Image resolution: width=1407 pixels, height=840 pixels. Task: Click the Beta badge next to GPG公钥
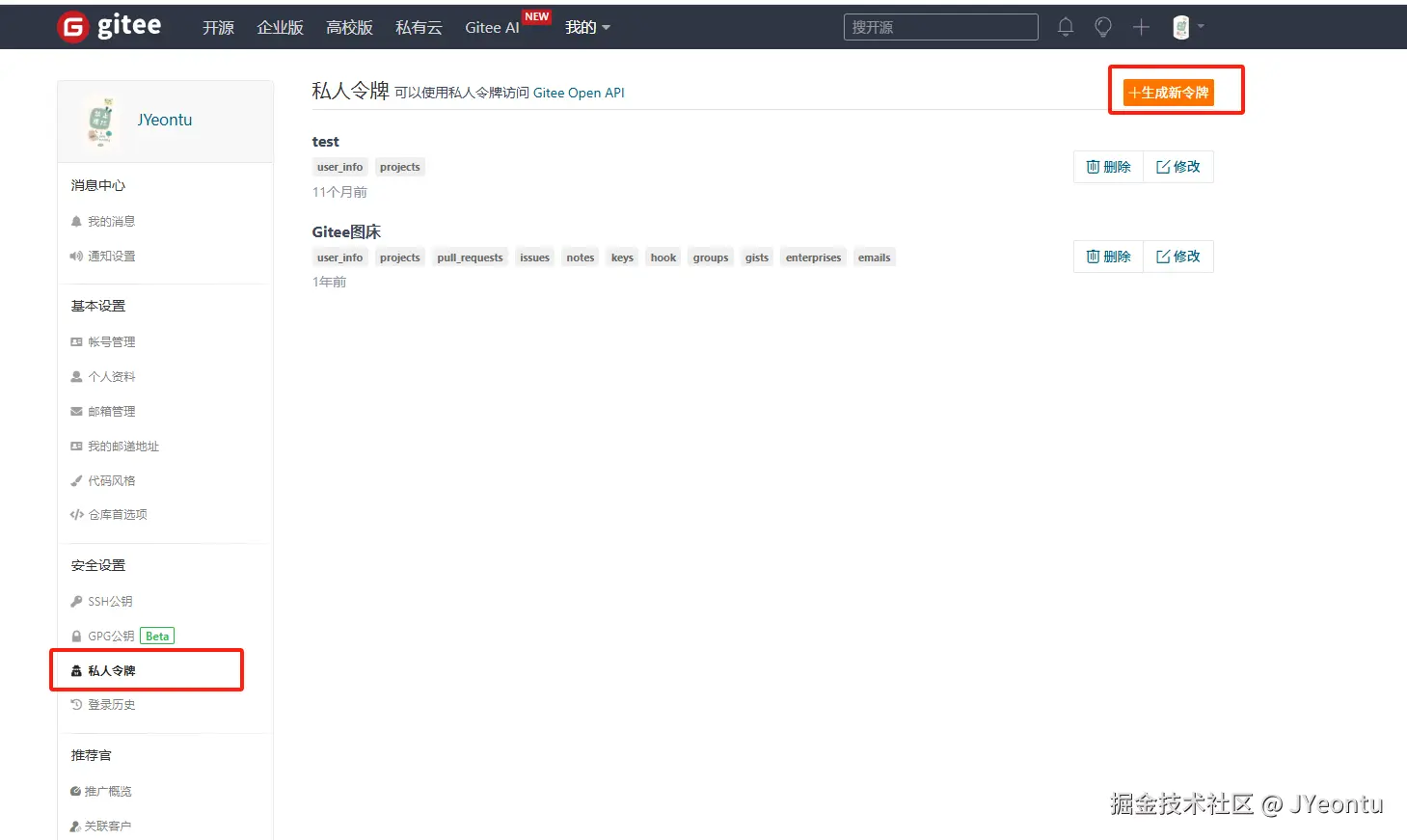pos(157,636)
